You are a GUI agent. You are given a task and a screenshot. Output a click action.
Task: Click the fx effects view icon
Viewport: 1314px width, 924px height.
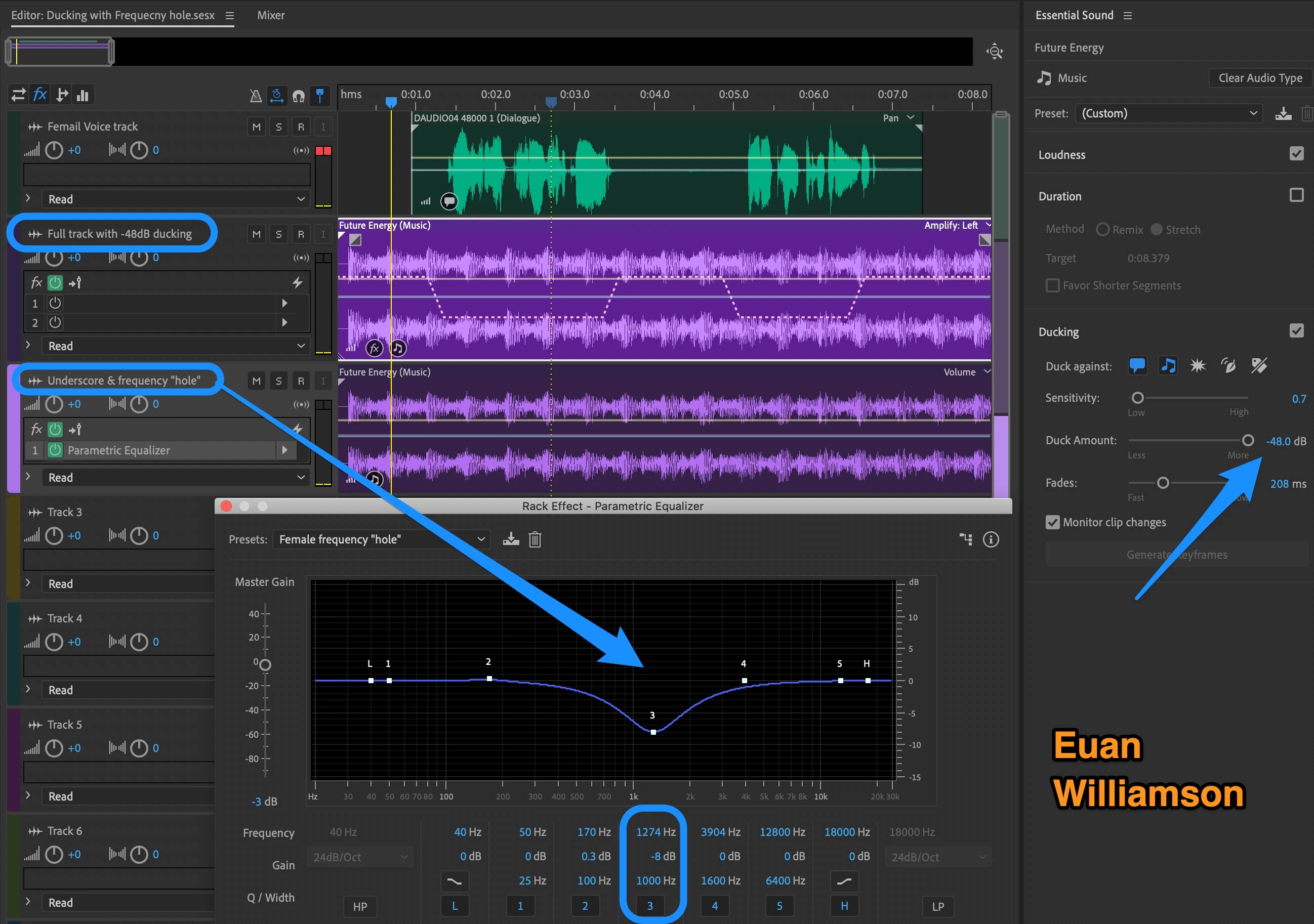pos(39,95)
